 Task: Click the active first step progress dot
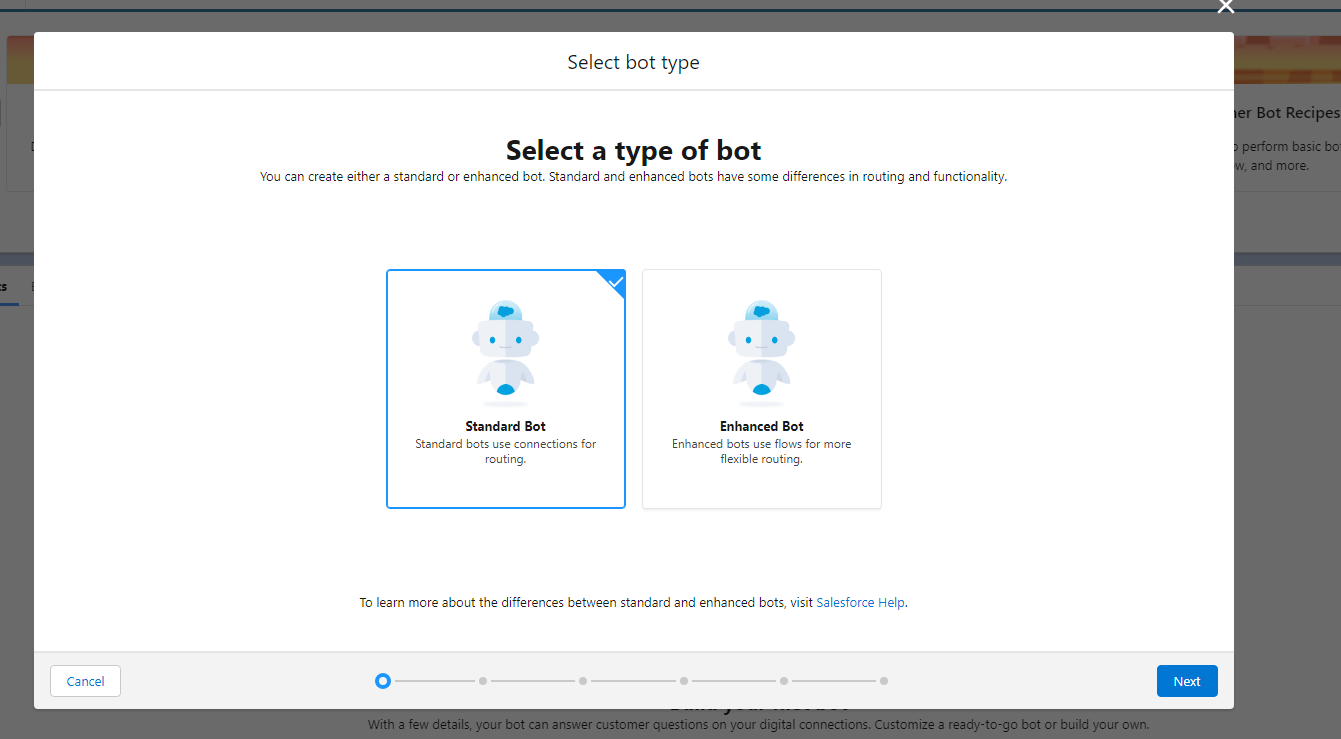[382, 681]
